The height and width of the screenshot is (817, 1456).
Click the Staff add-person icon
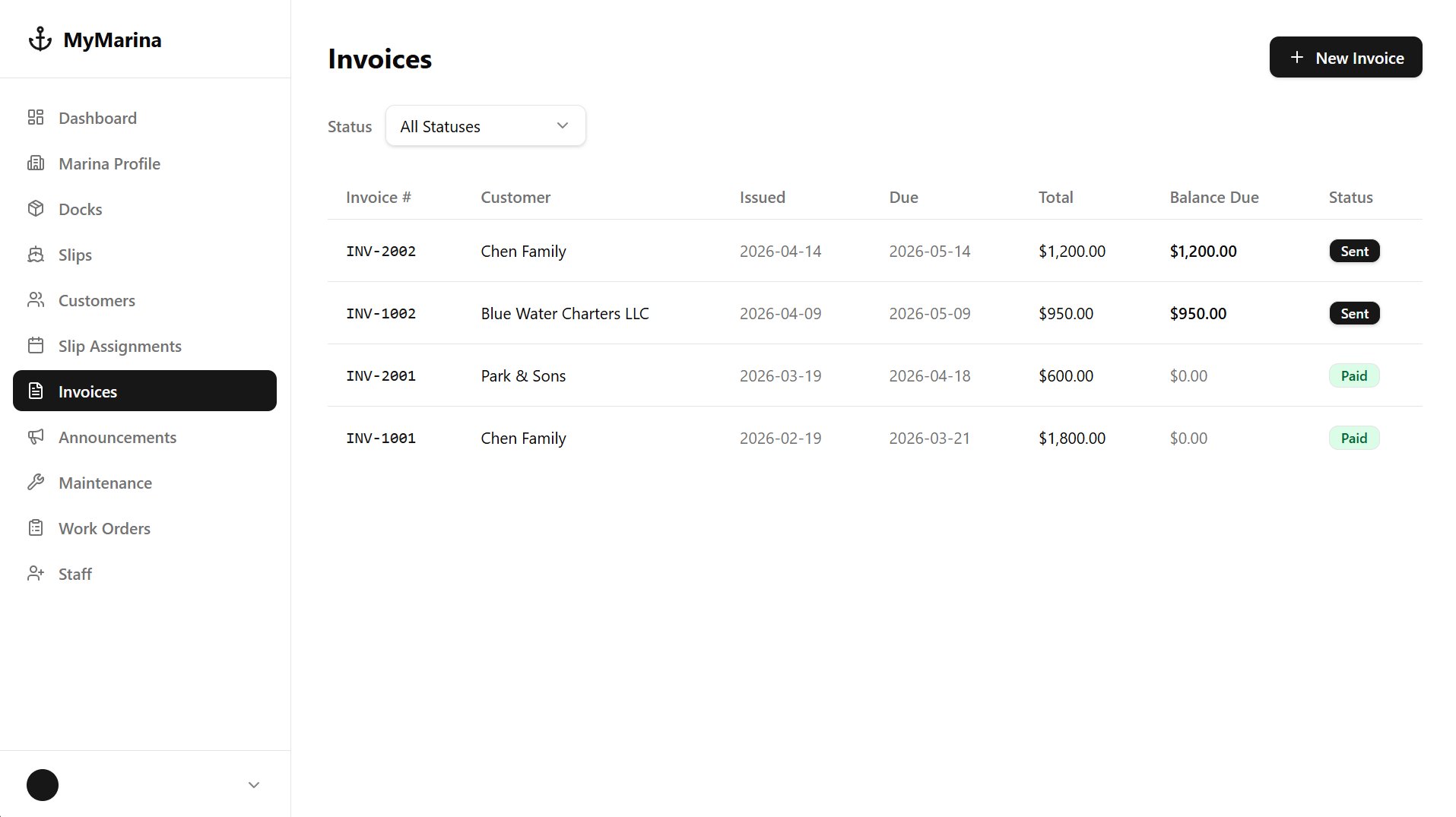(36, 573)
